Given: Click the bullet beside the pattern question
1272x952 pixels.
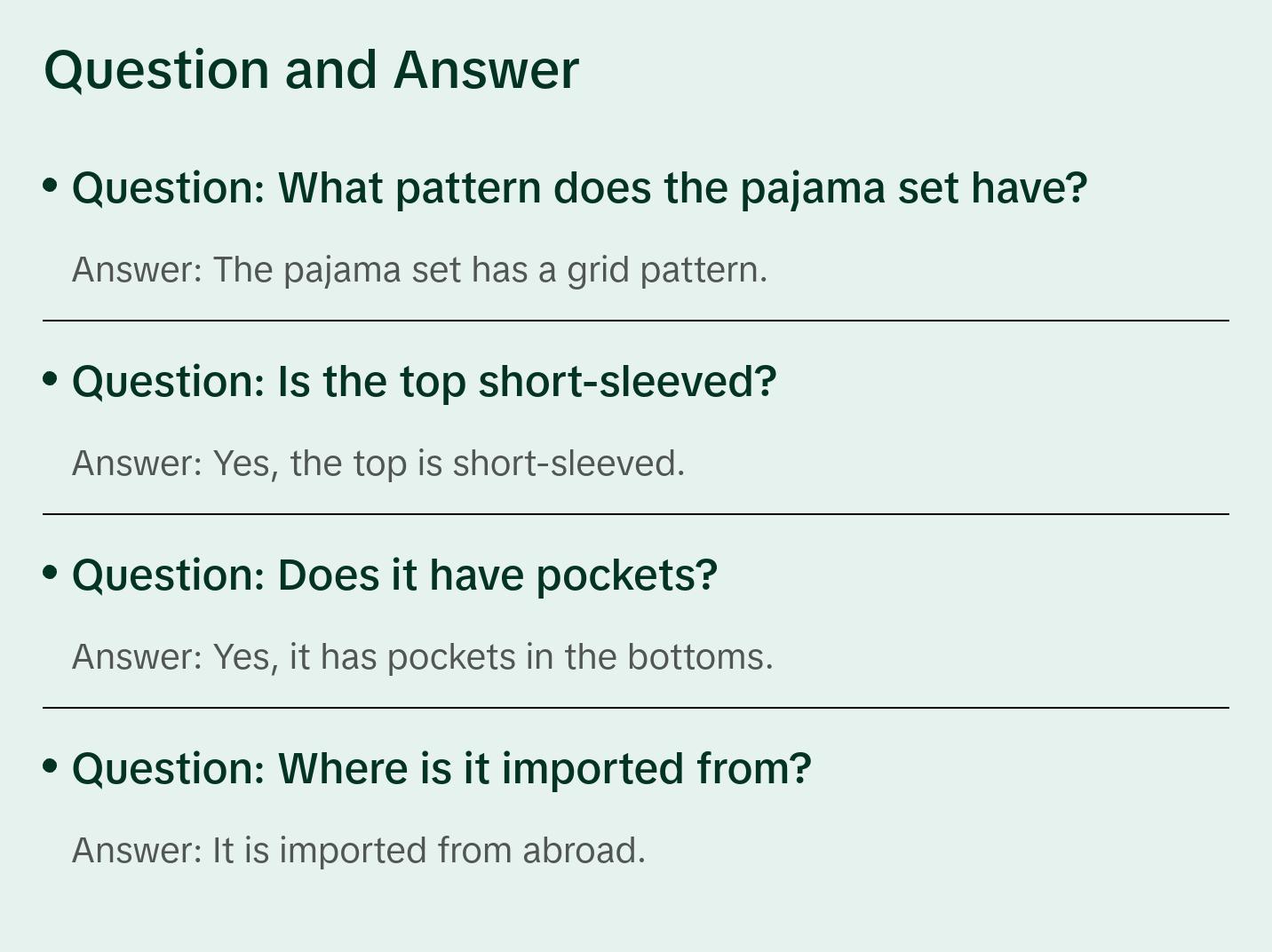Looking at the screenshot, I should (x=51, y=186).
